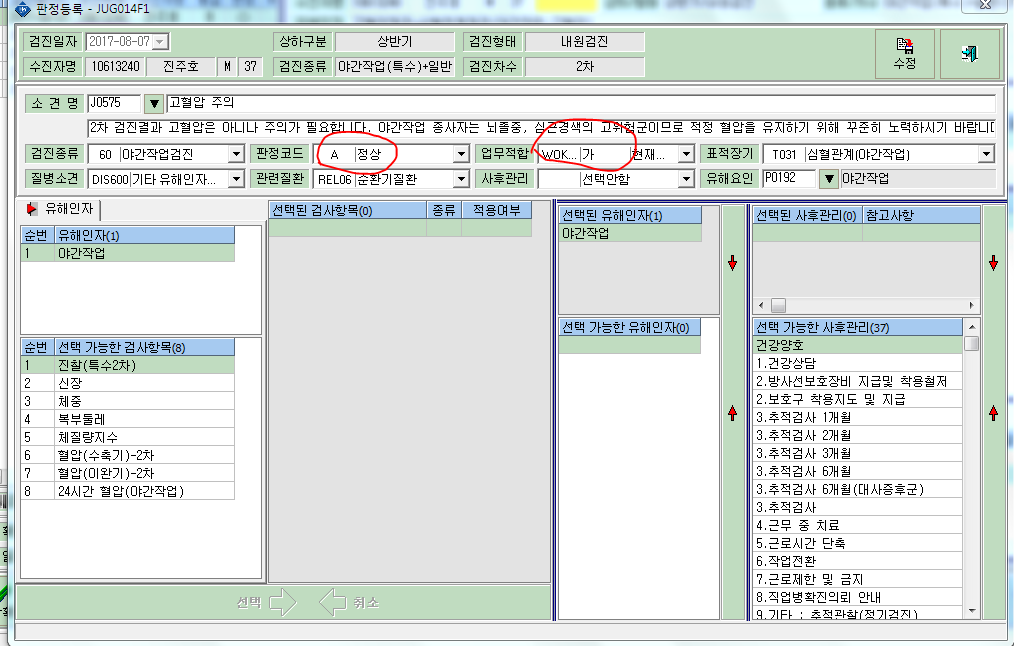This screenshot has width=1014, height=646.
Task: Click the red up arrow beside 유해인자 list
Action: click(732, 413)
